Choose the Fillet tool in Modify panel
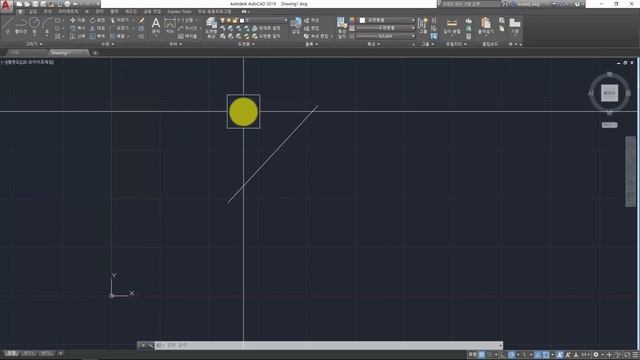The image size is (640, 360). click(x=120, y=28)
